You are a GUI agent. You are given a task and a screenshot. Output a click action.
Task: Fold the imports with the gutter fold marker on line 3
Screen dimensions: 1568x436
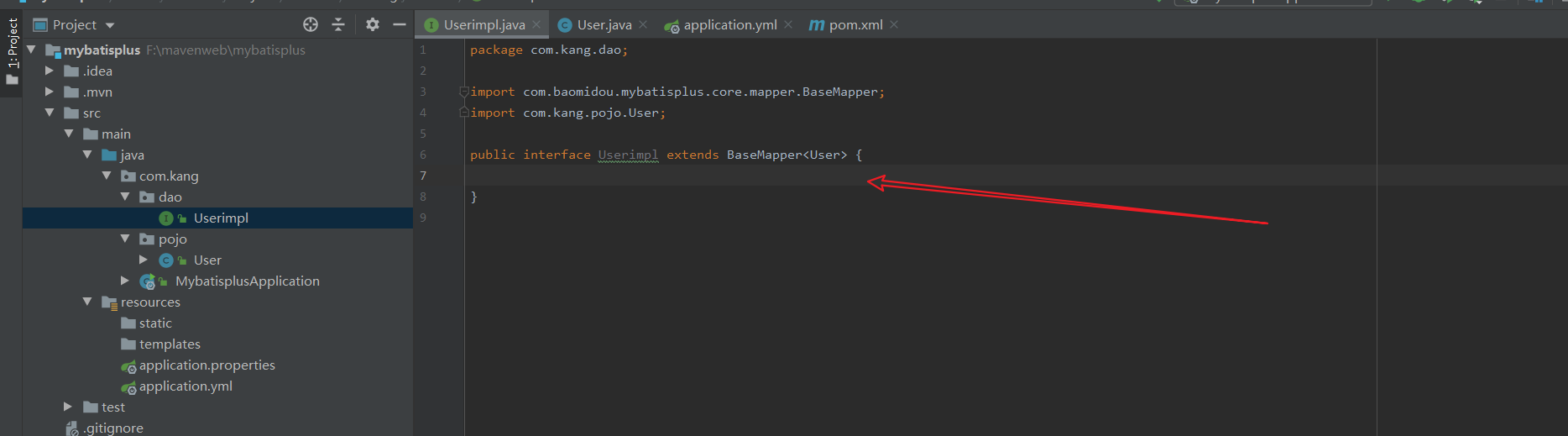click(464, 91)
